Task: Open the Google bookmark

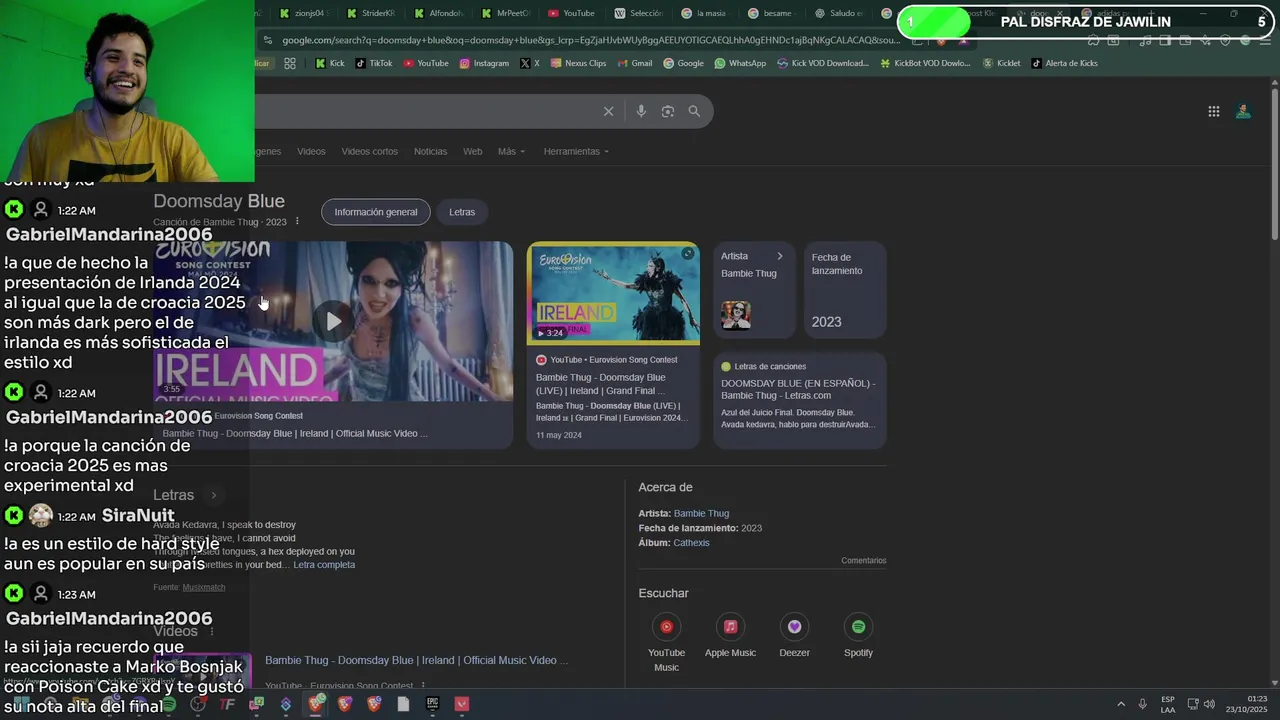Action: click(x=683, y=63)
